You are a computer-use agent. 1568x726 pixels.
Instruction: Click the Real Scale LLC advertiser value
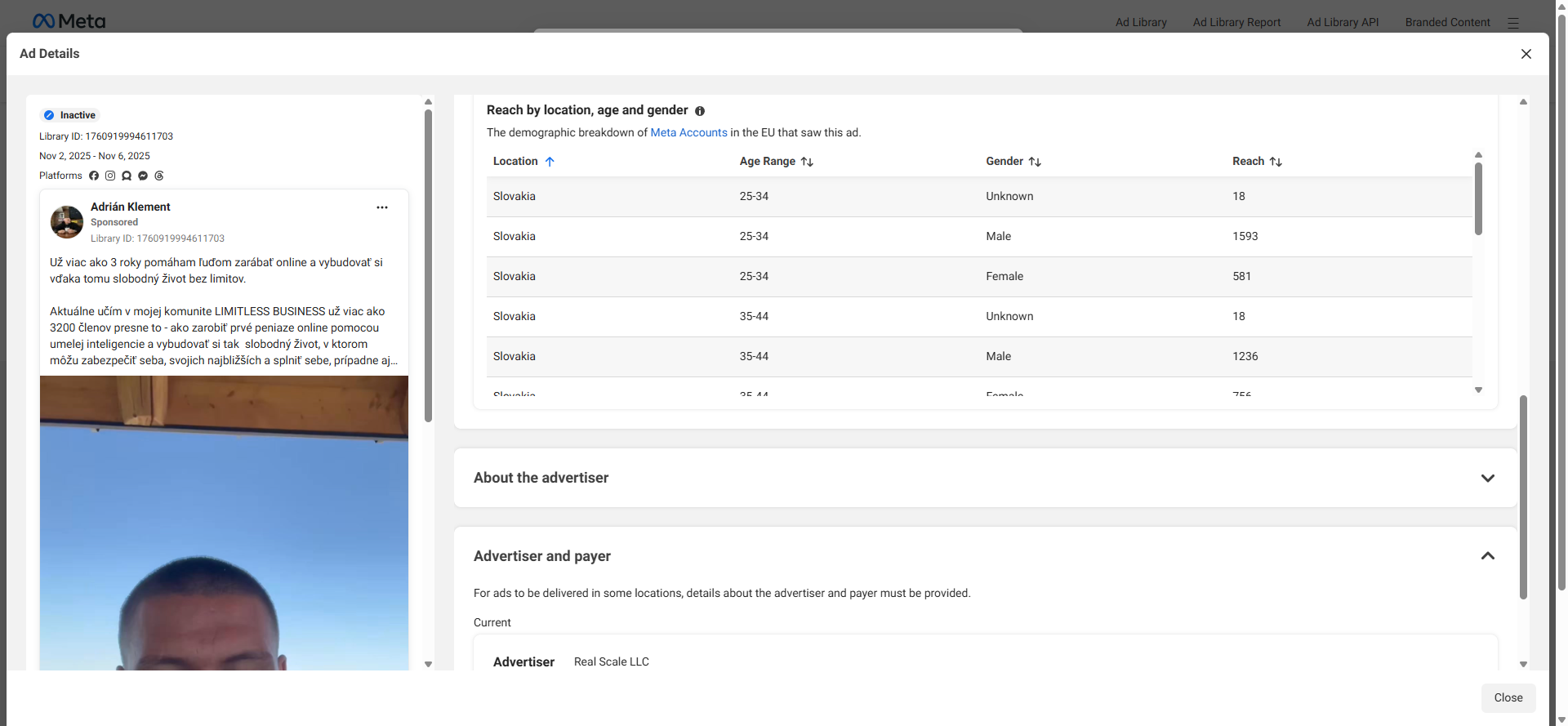tap(612, 662)
